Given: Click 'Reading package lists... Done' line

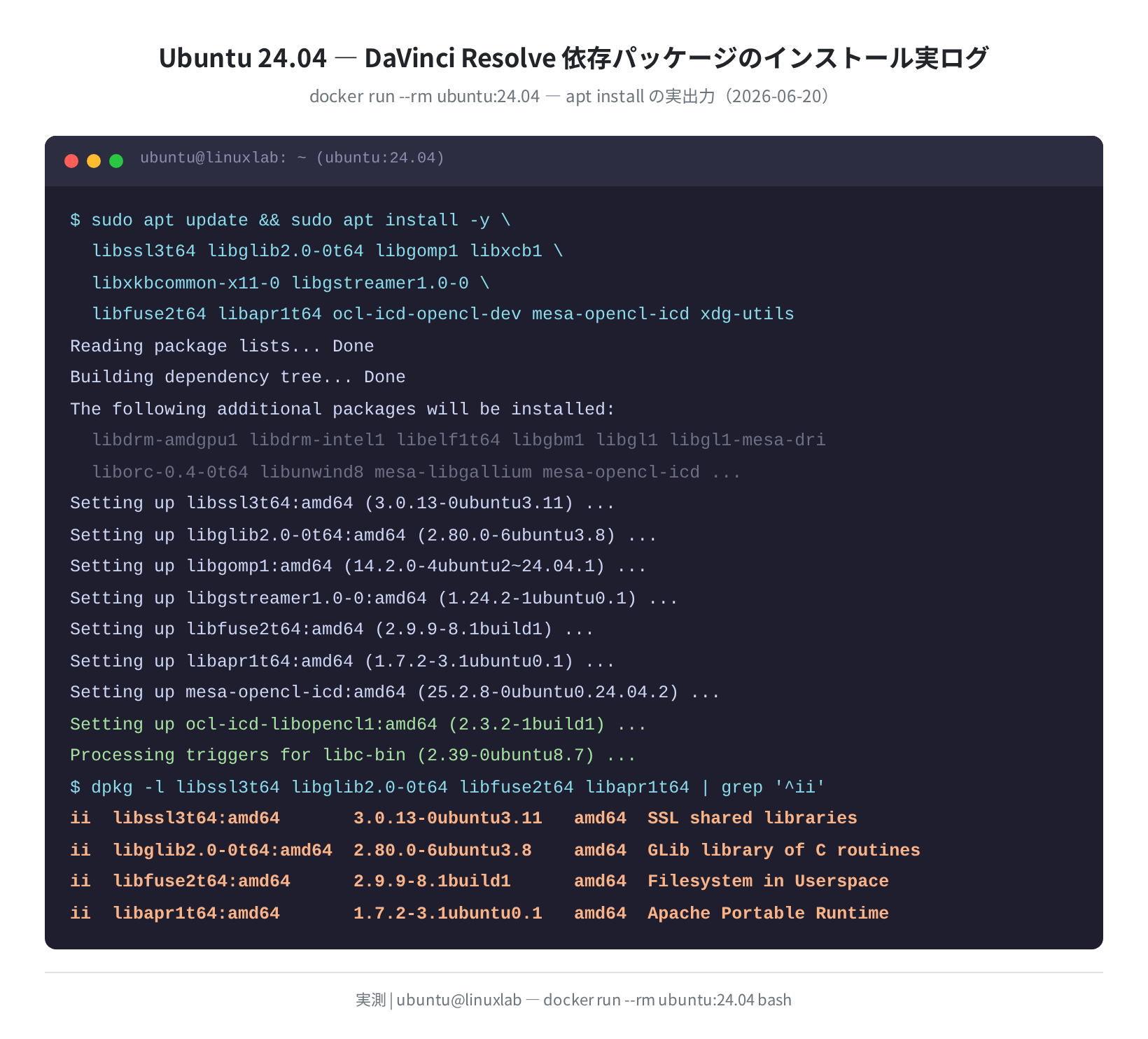Looking at the screenshot, I should 222,346.
